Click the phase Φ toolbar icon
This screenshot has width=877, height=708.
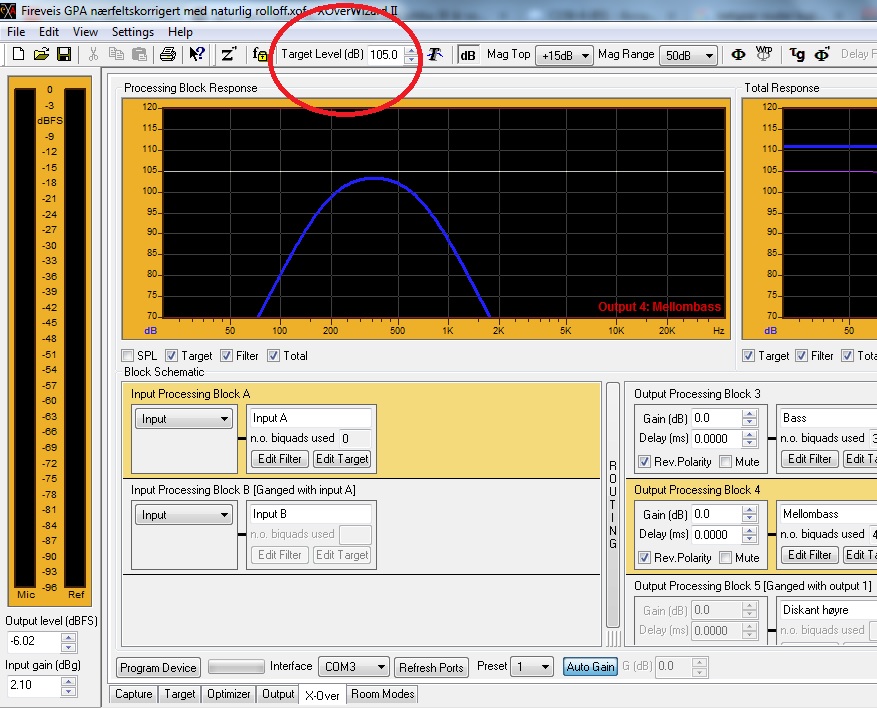point(738,54)
